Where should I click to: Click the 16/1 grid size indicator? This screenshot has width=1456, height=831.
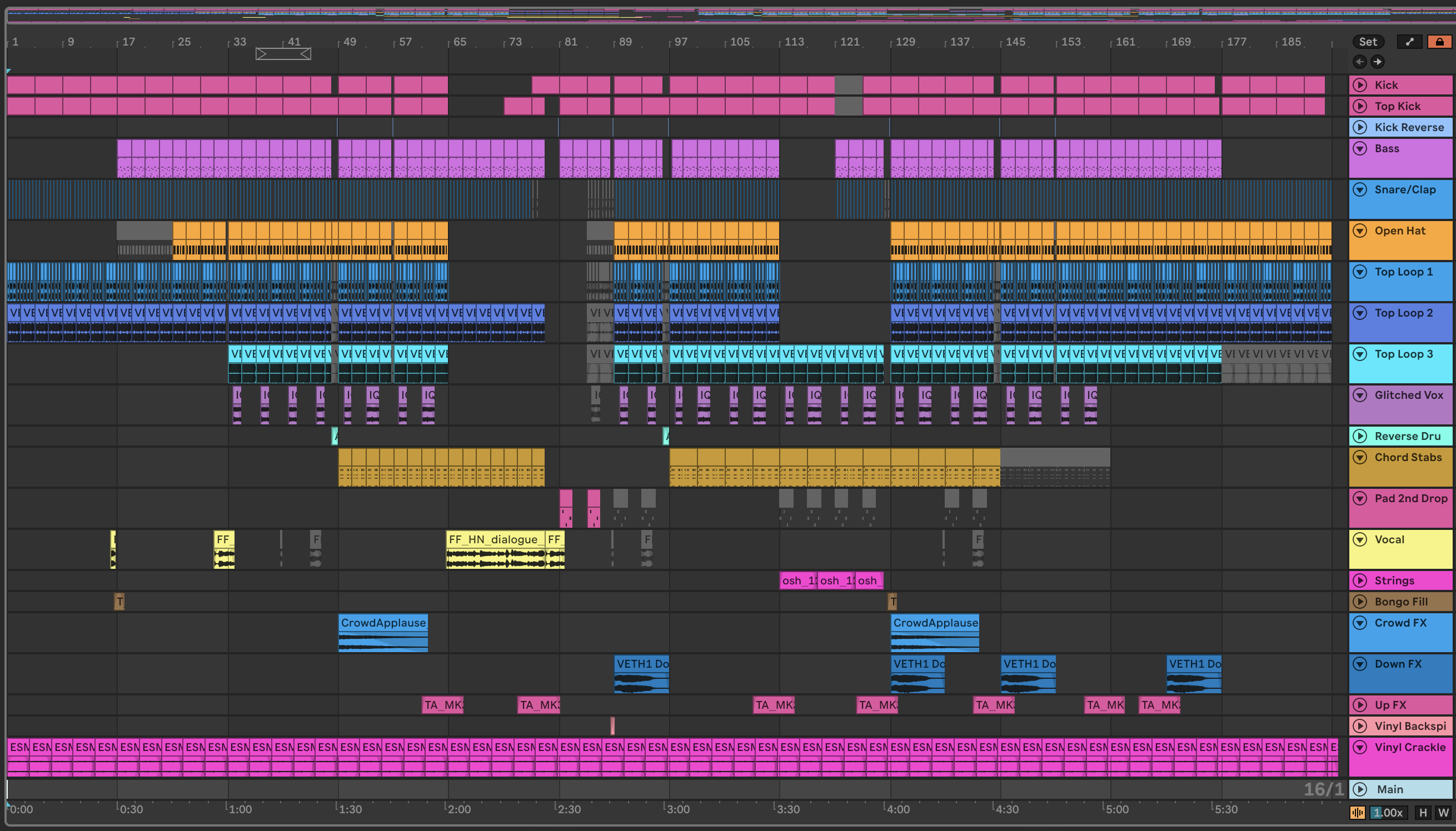tap(1324, 789)
